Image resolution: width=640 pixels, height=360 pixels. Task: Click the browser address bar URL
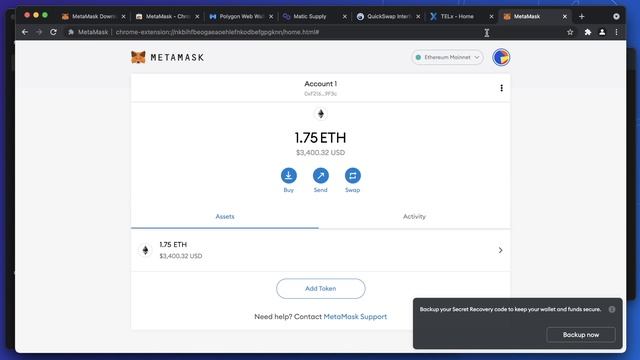click(217, 32)
